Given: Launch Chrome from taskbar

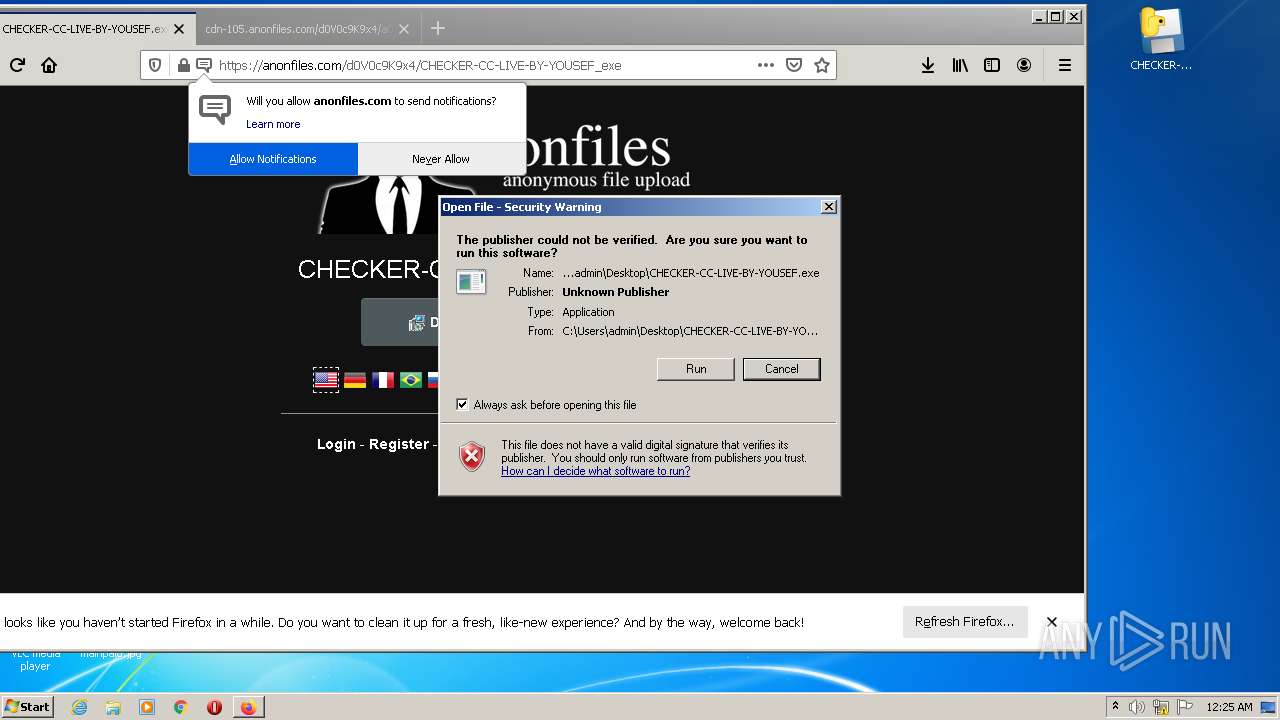Looking at the screenshot, I should pyautogui.click(x=181, y=707).
